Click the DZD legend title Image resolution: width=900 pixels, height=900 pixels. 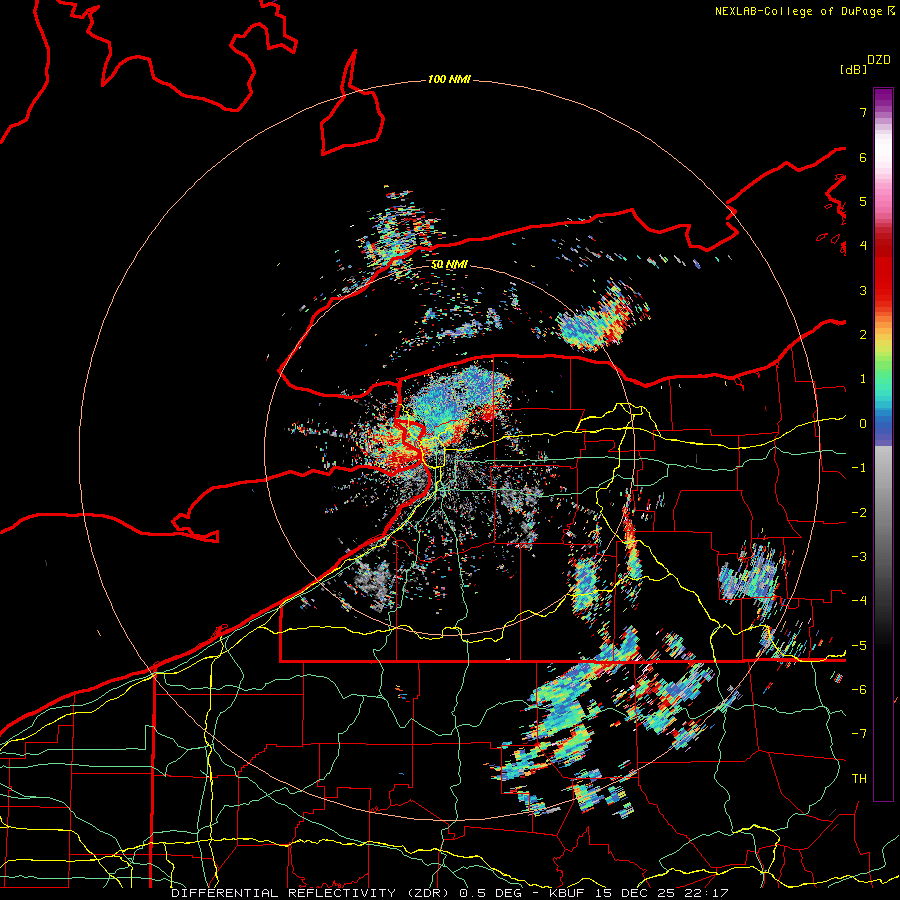tap(879, 60)
